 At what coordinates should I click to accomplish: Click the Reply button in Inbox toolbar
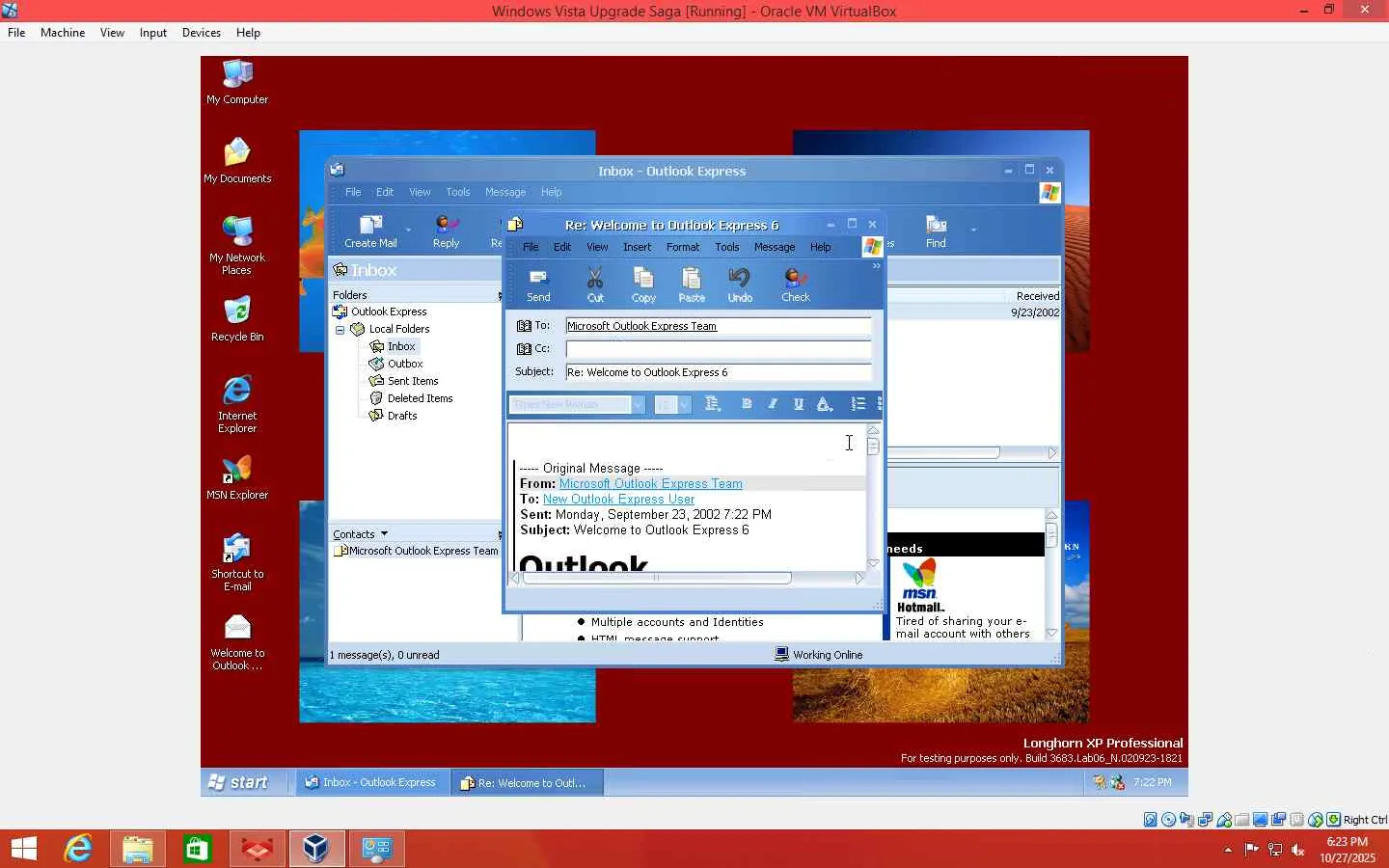pos(446,231)
